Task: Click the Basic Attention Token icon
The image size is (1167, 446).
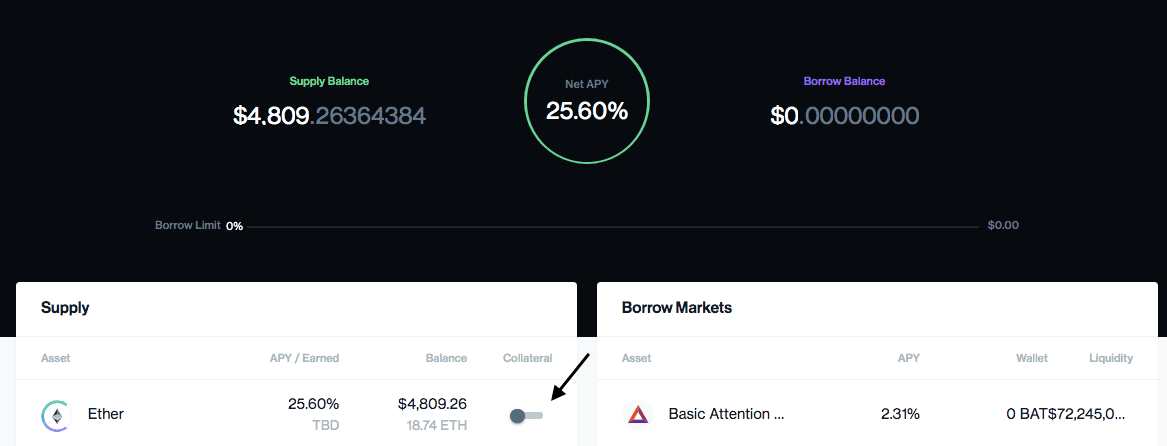Action: pyautogui.click(x=638, y=415)
